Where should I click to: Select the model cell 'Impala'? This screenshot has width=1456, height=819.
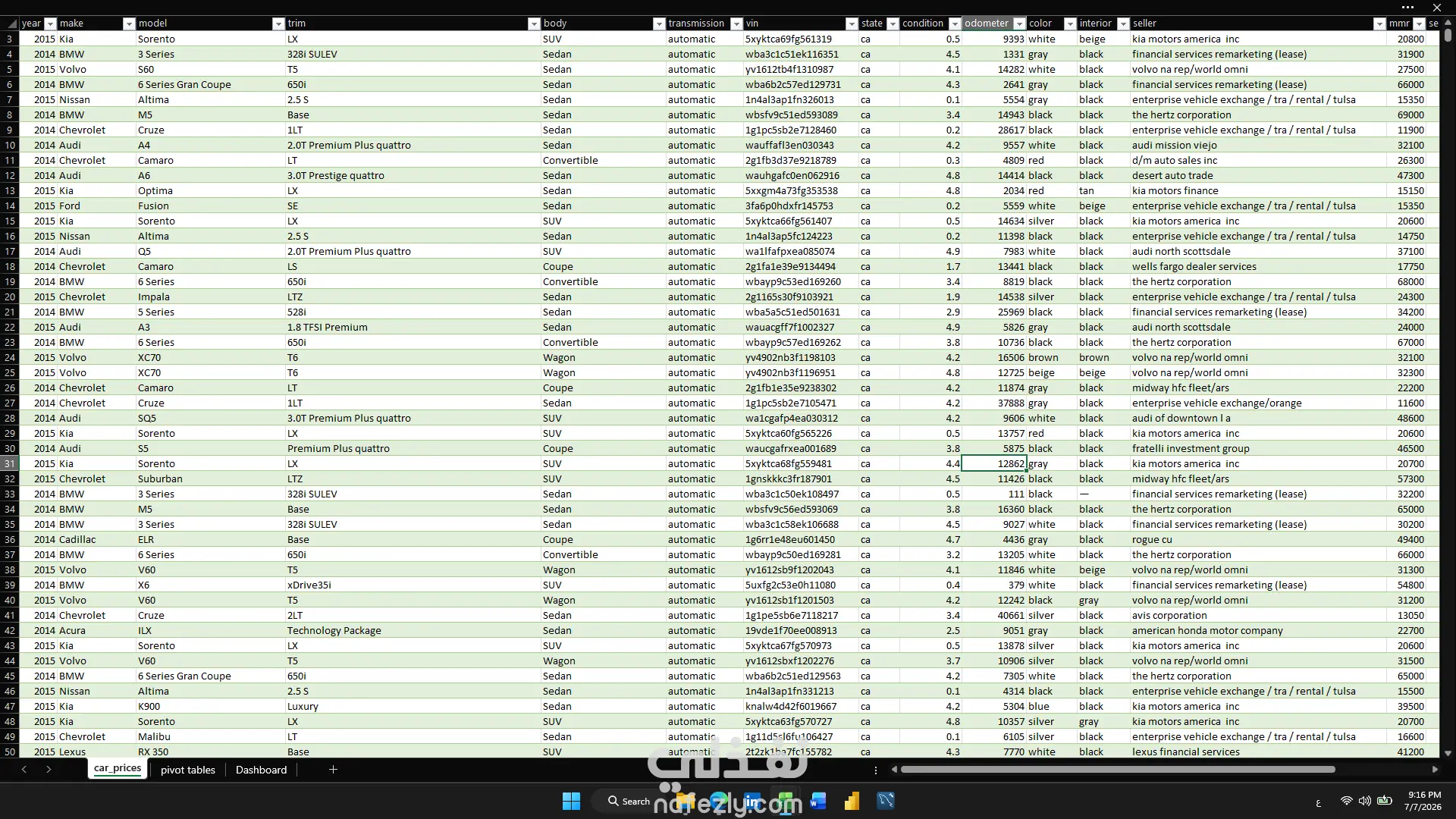click(x=210, y=297)
